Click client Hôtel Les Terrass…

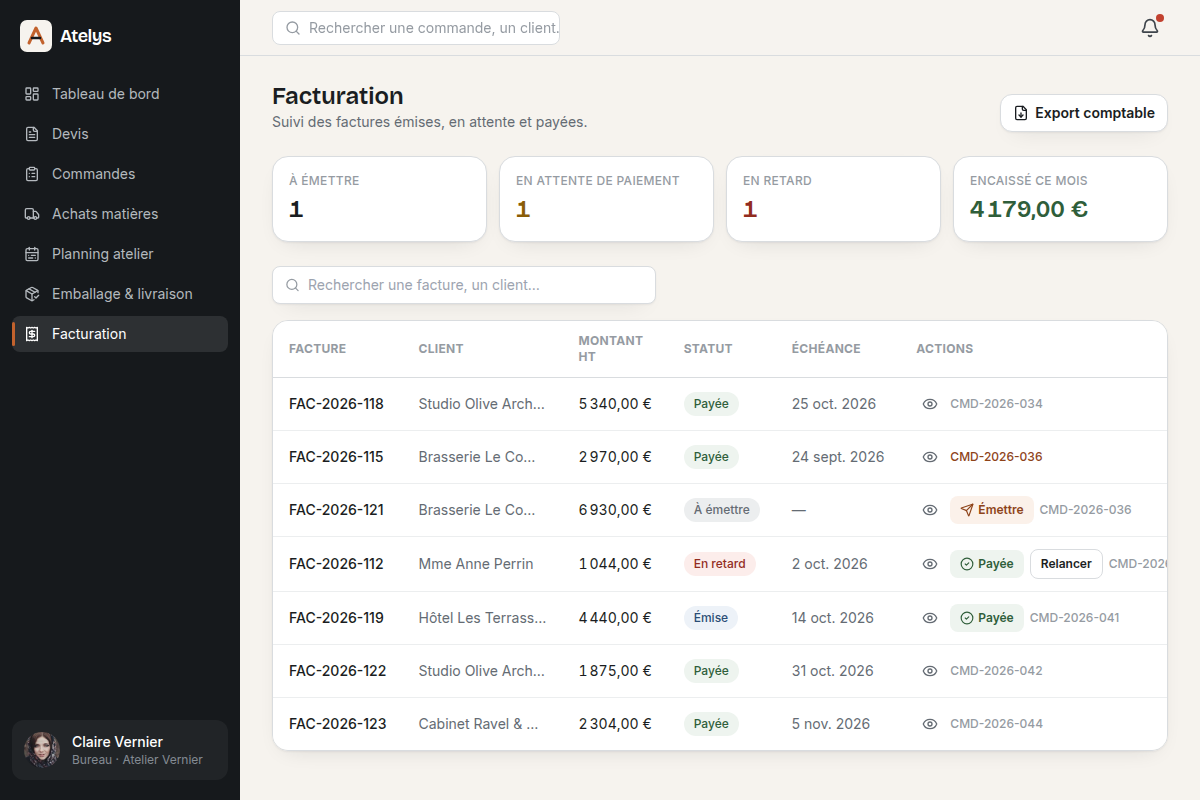483,618
